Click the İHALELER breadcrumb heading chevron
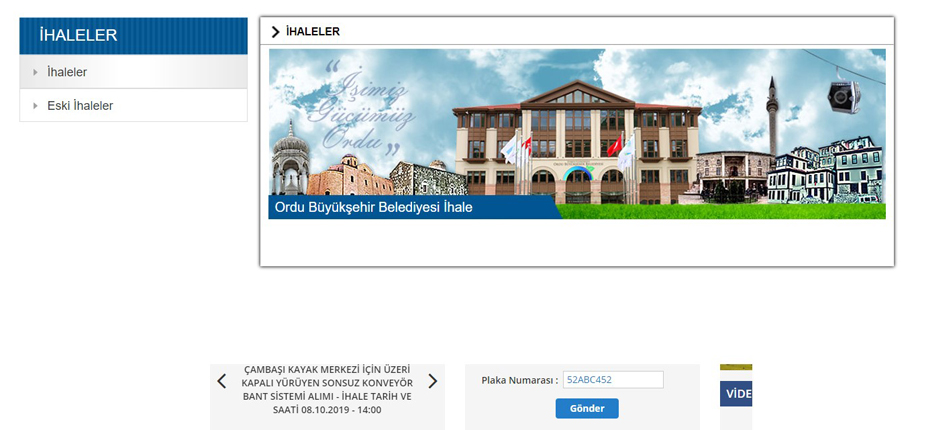This screenshot has height=430, width=940. coord(276,32)
